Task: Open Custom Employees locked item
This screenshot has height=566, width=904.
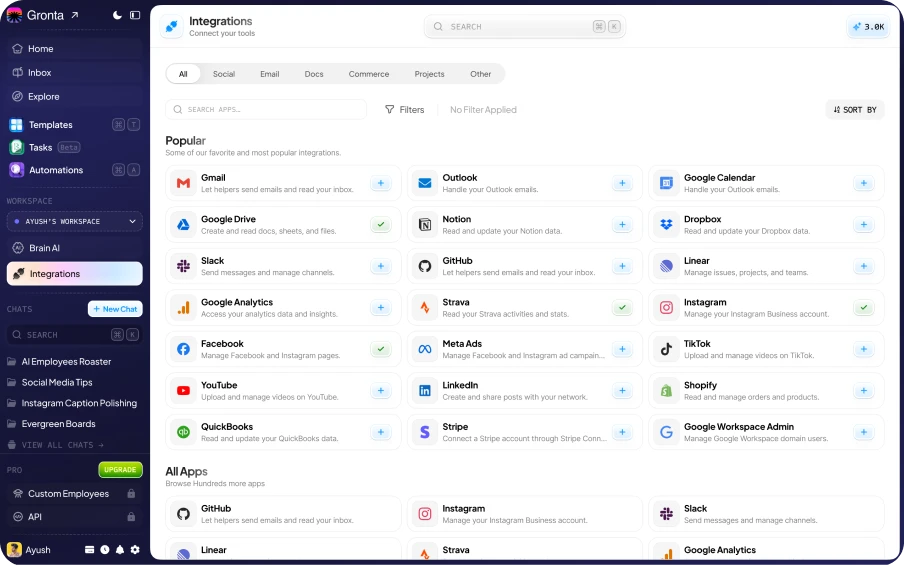Action: pyautogui.click(x=74, y=494)
